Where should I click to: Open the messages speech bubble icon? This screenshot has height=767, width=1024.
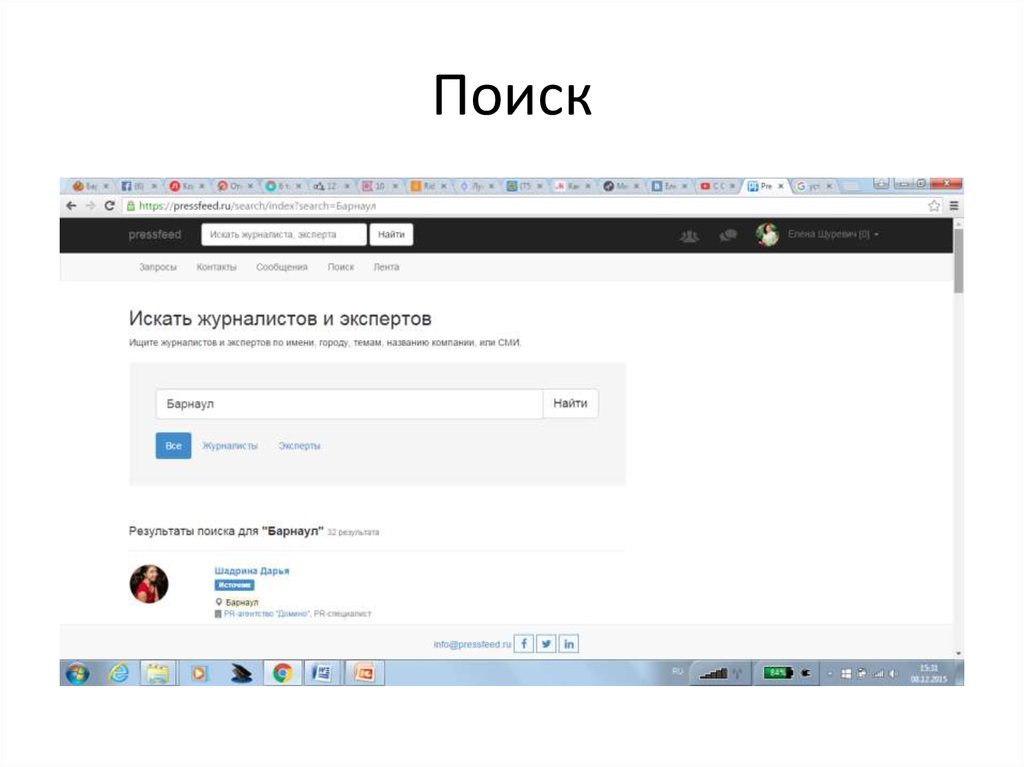tap(727, 234)
